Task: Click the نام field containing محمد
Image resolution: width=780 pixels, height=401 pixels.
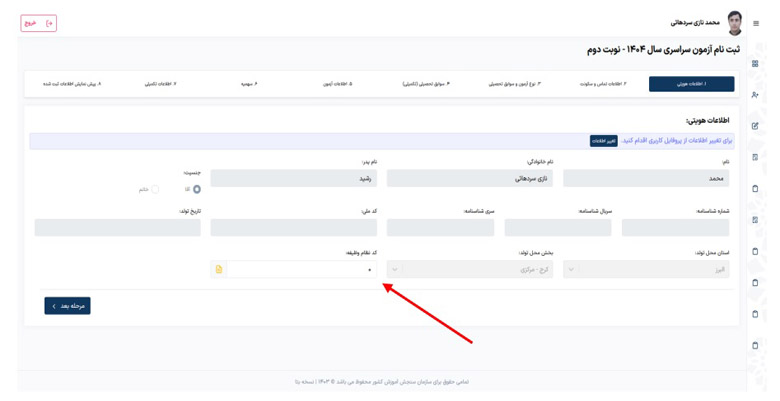Action: click(646, 178)
